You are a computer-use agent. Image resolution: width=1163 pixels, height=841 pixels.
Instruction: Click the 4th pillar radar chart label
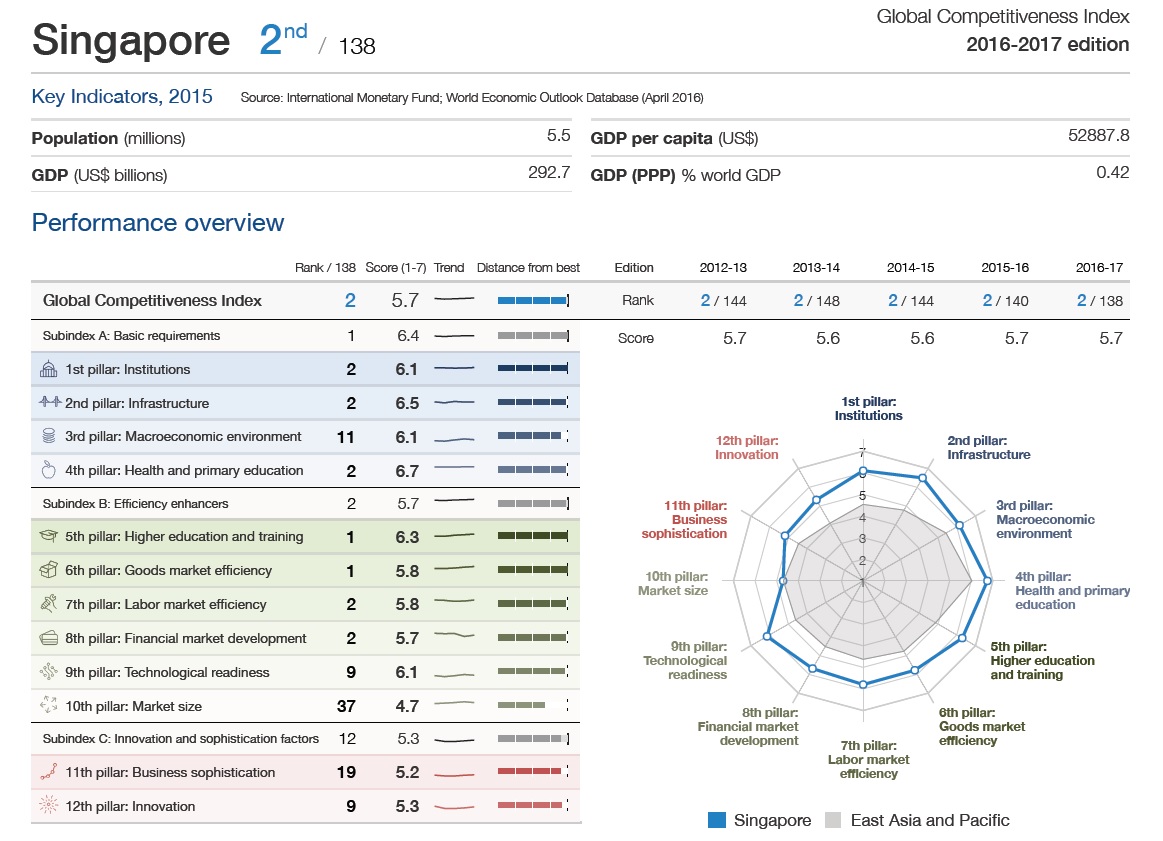point(1072,590)
